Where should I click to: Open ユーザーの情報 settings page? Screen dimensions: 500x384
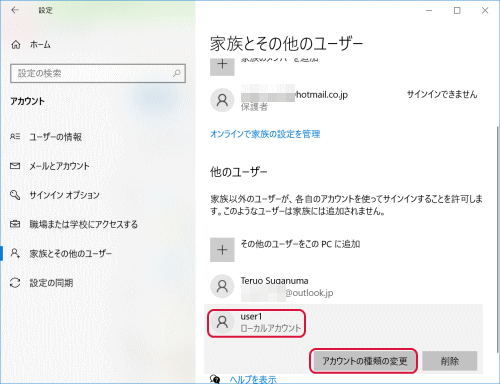[x=55, y=137]
